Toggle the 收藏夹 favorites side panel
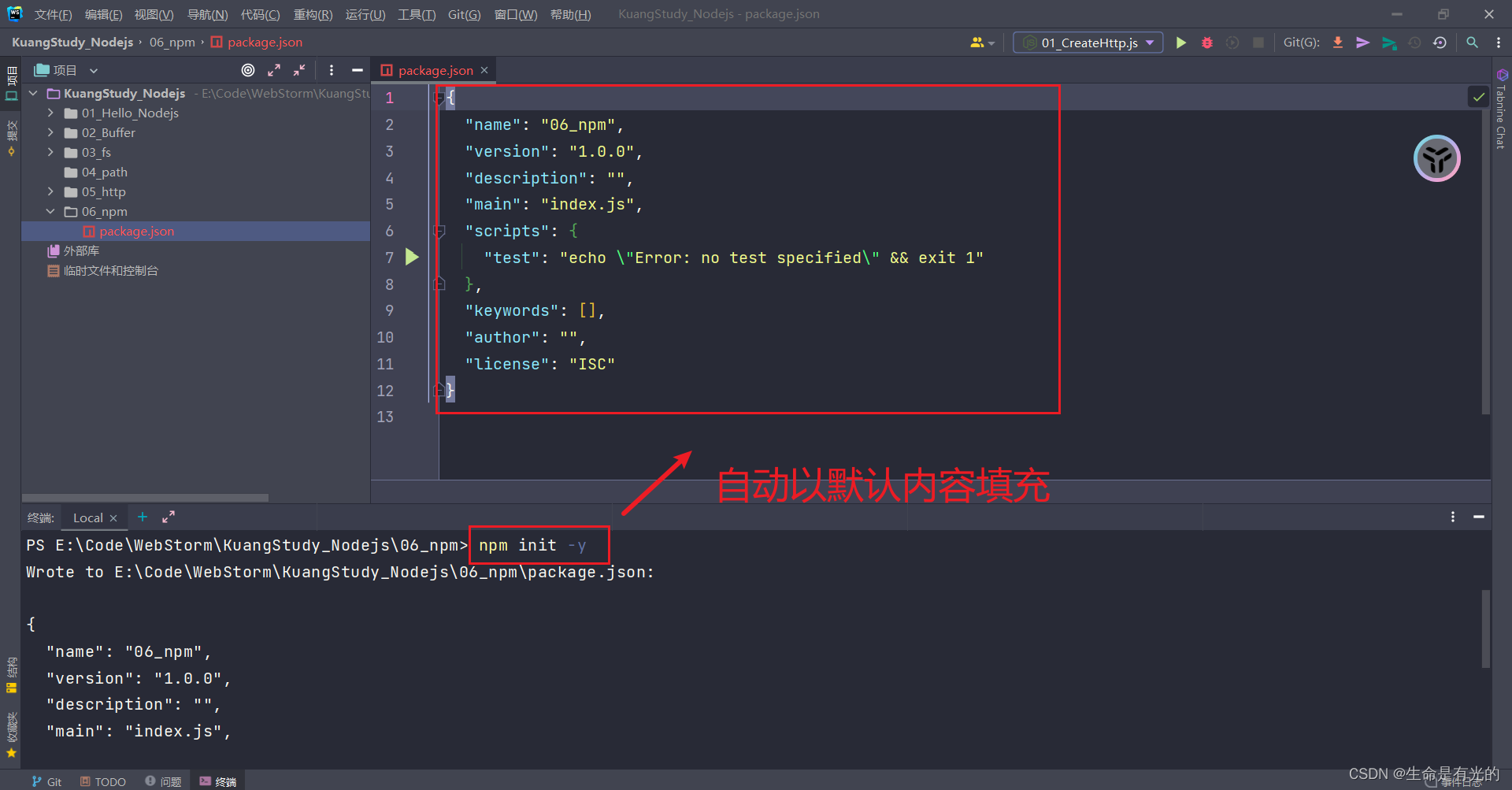This screenshot has height=790, width=1512. click(11, 735)
